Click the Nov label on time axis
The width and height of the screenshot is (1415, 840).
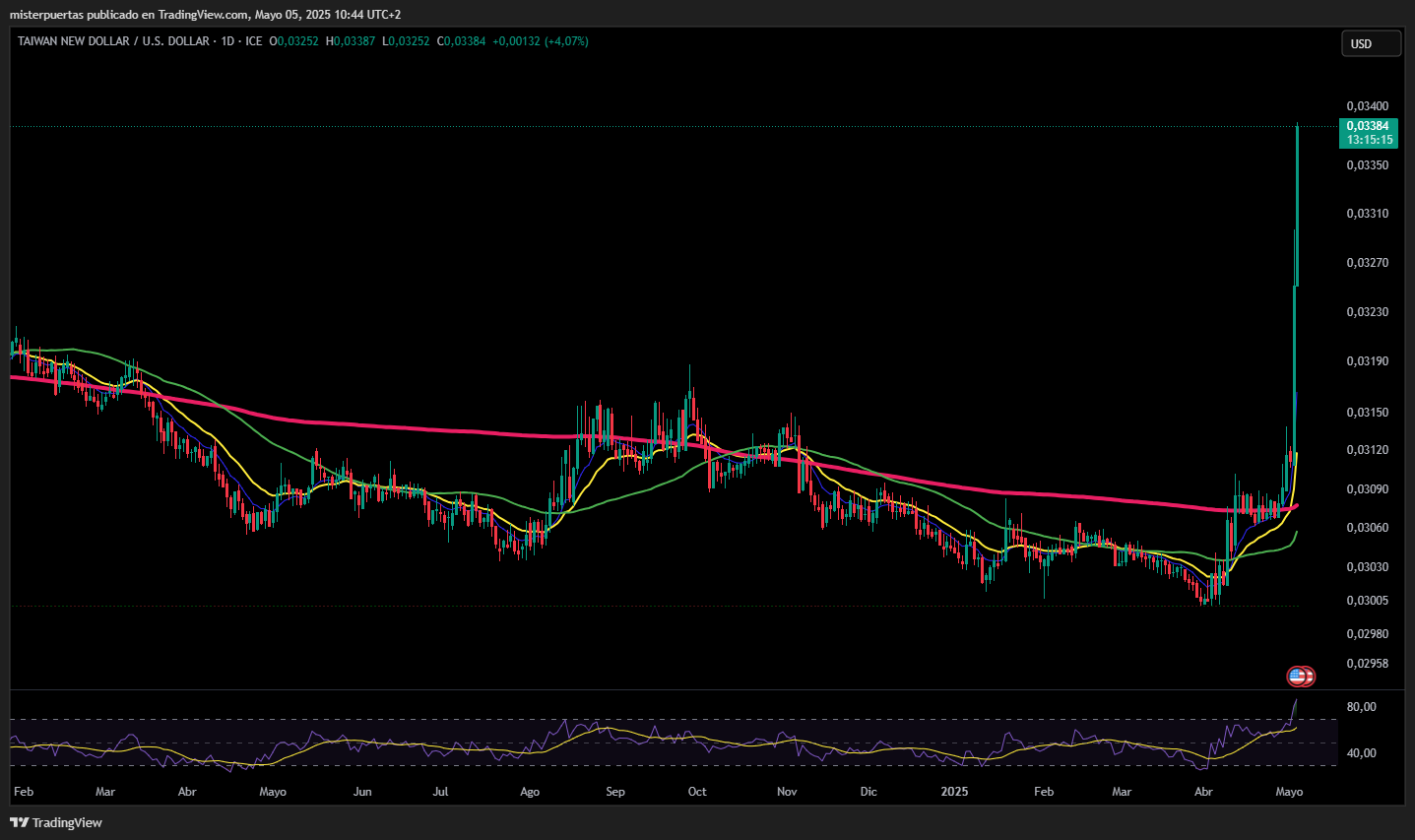(787, 792)
